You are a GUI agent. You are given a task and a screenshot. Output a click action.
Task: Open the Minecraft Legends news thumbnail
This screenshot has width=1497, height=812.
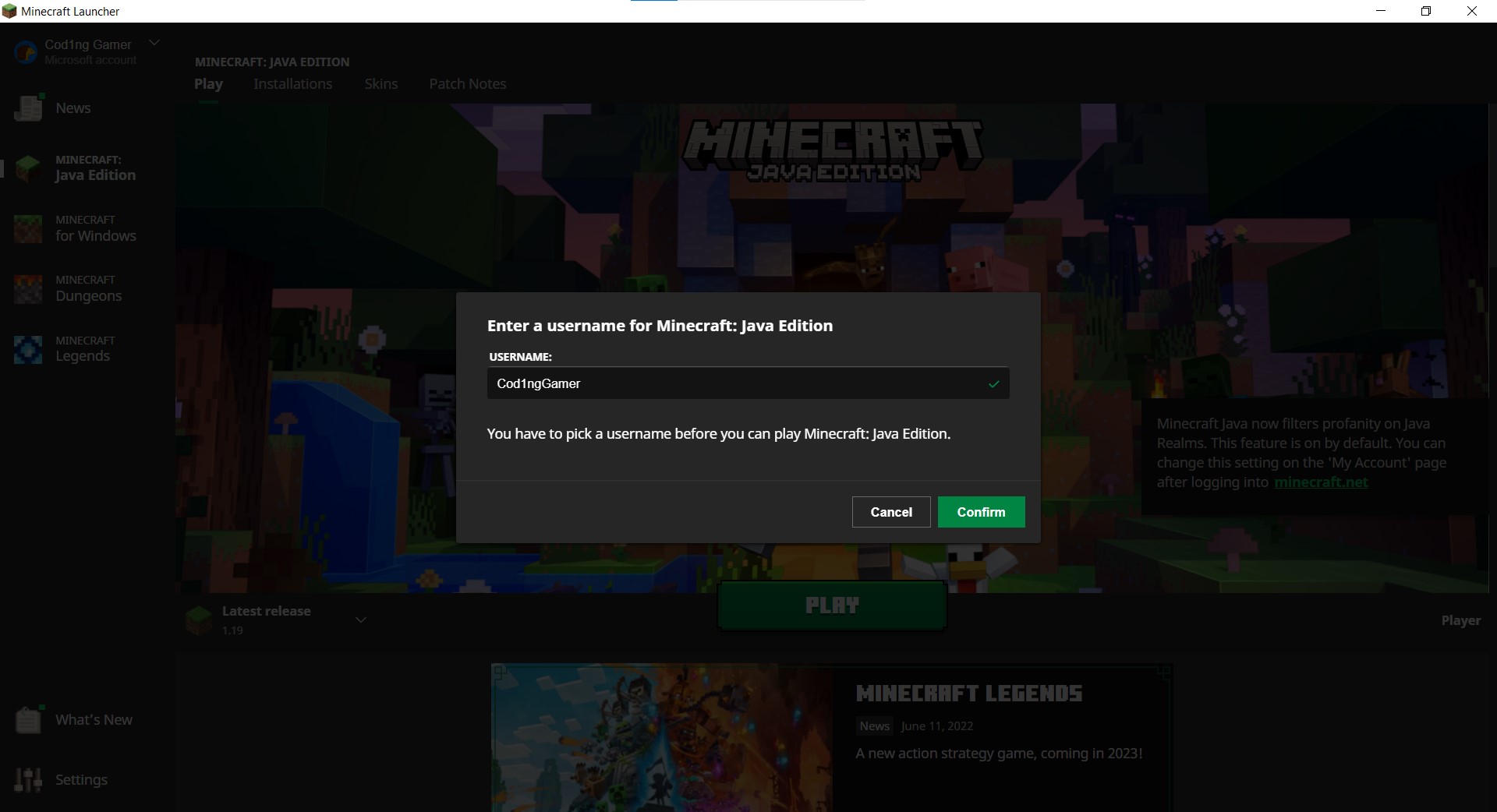(x=662, y=737)
